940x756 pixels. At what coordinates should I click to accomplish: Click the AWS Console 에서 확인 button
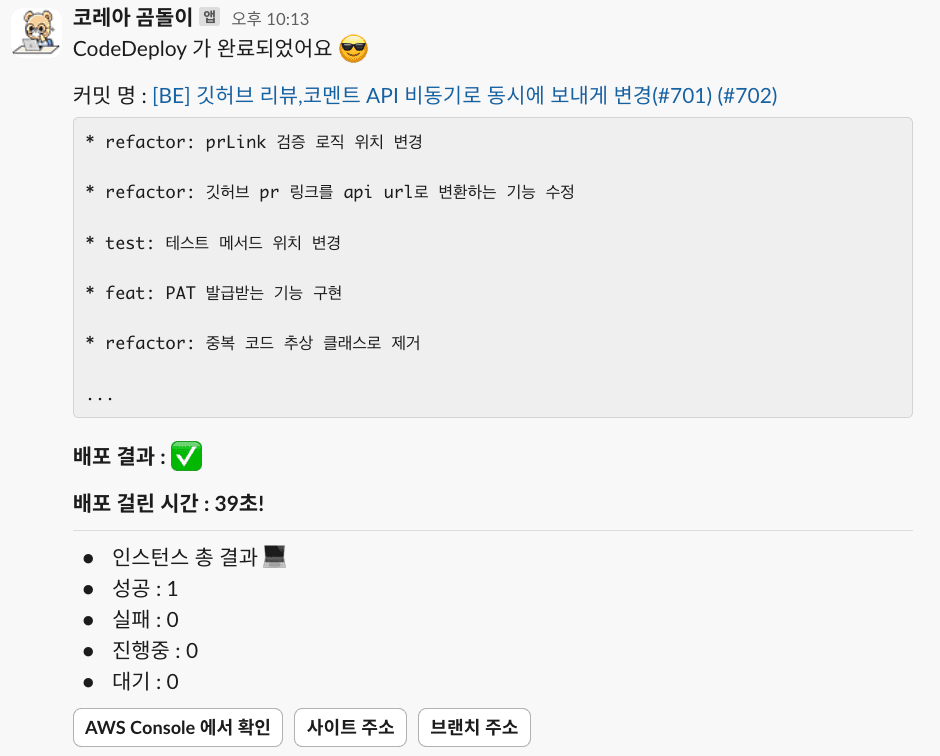coord(177,728)
